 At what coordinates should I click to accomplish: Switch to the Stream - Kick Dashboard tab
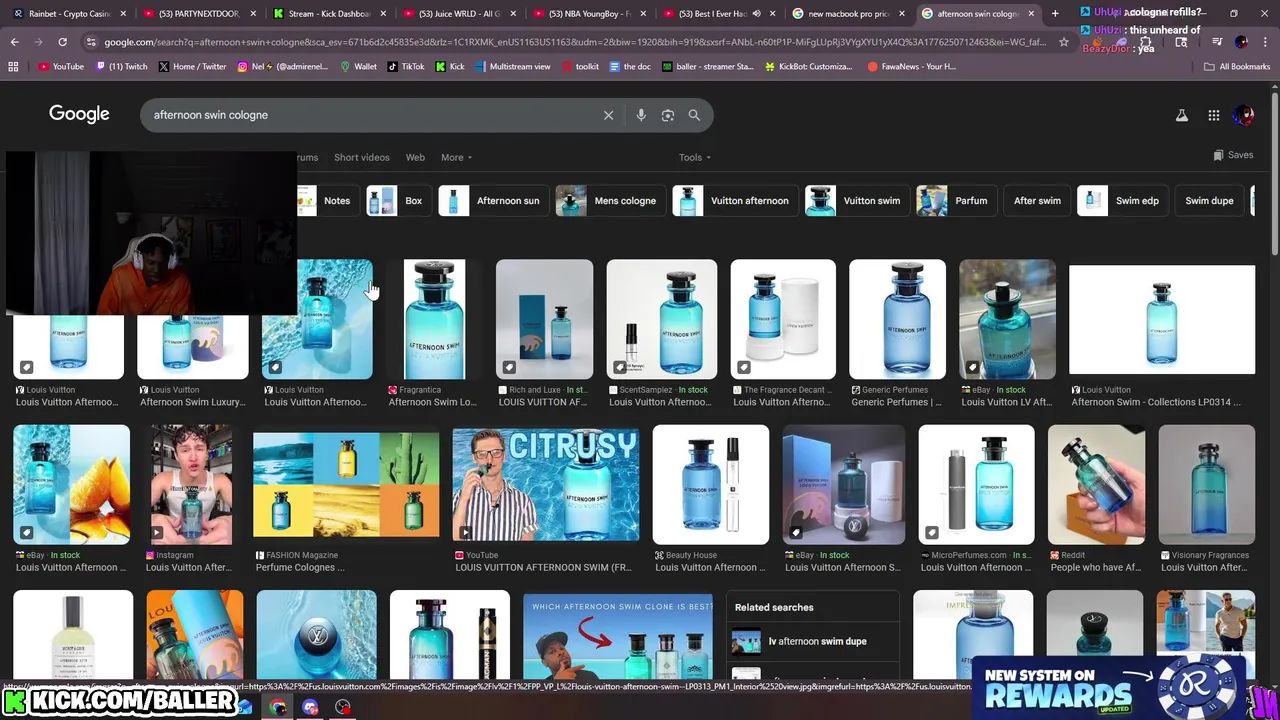328,14
